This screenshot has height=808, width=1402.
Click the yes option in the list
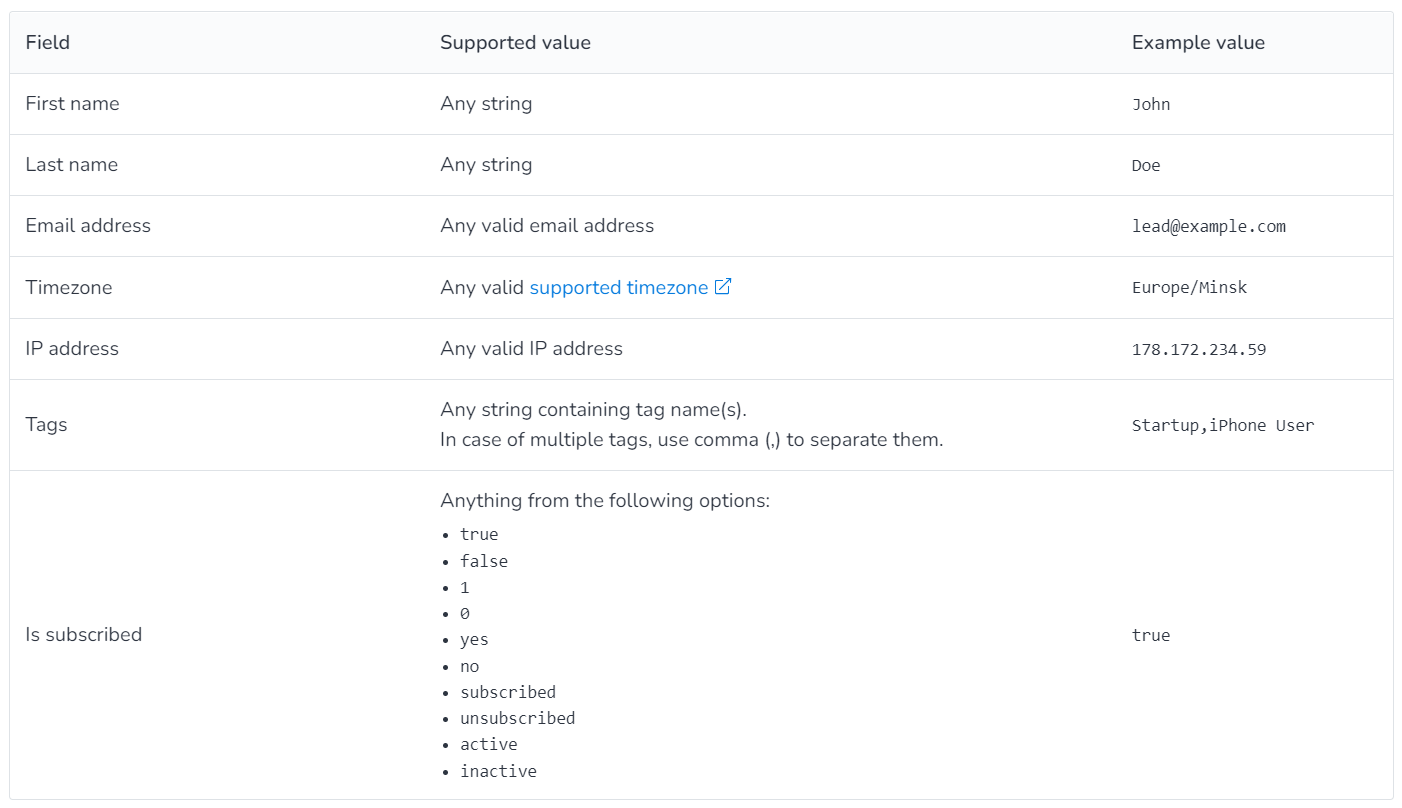(474, 640)
